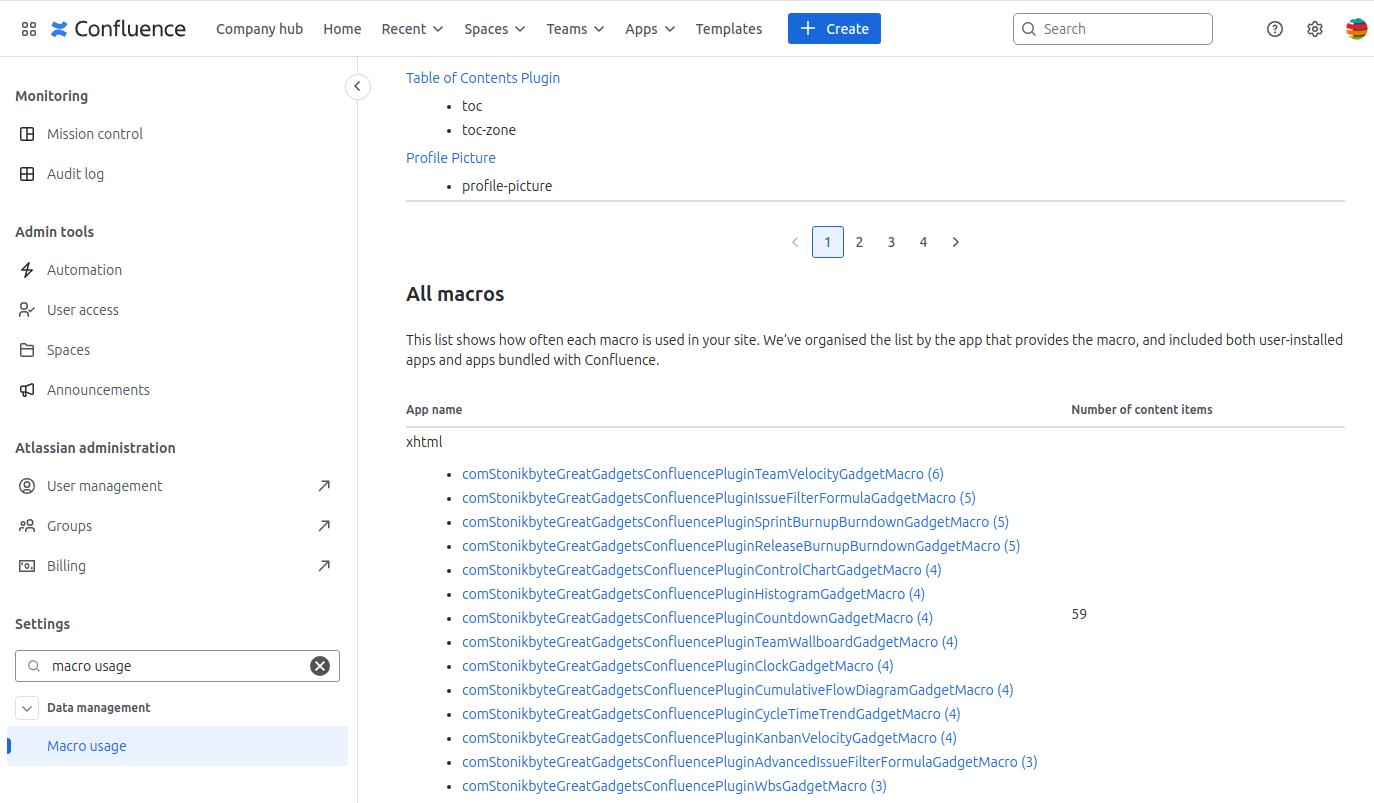Open the Recent dropdown
Image resolution: width=1374 pixels, height=803 pixels.
pyautogui.click(x=412, y=29)
